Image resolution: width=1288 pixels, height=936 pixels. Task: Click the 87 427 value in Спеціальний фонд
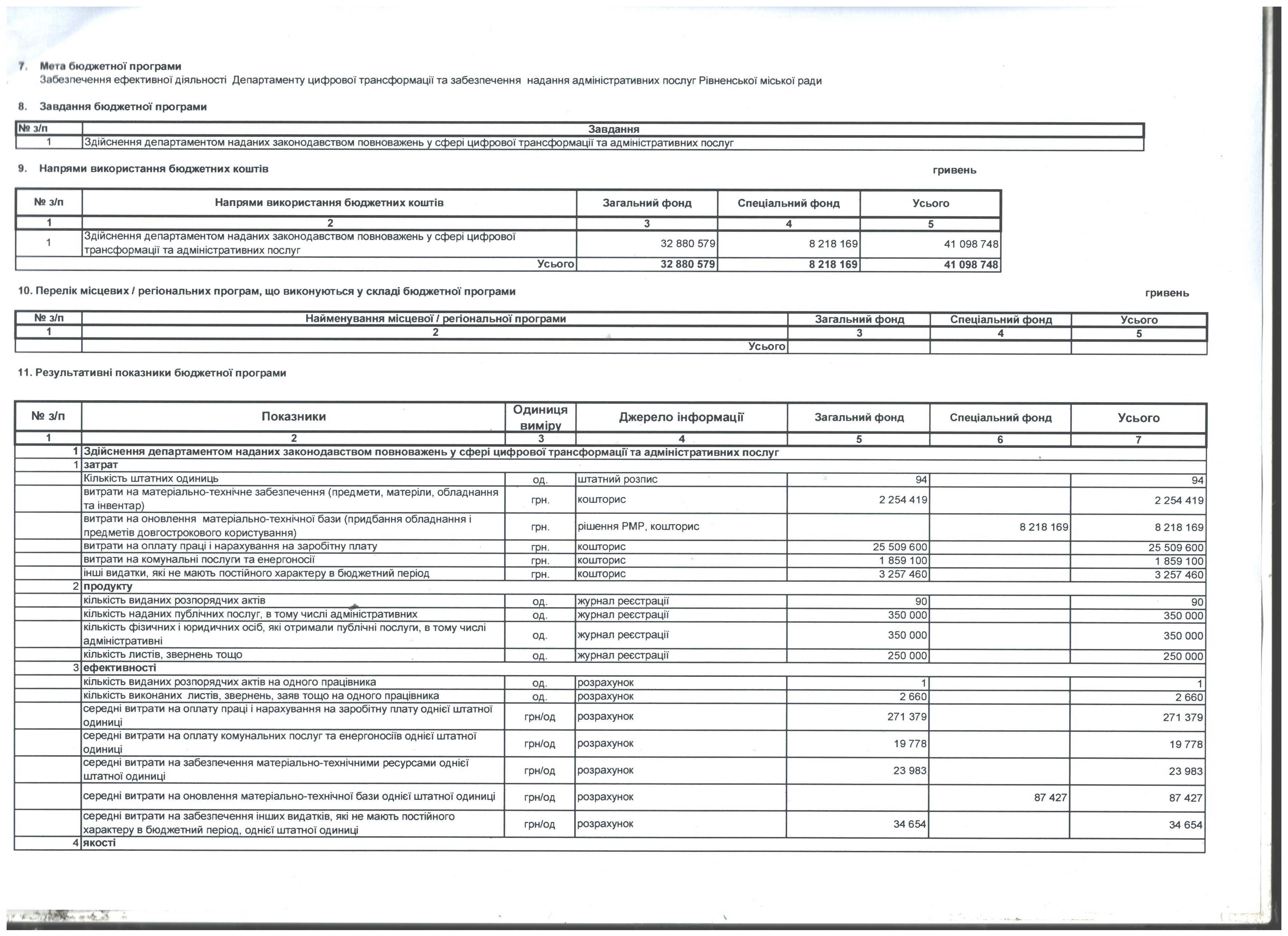pos(1050,798)
